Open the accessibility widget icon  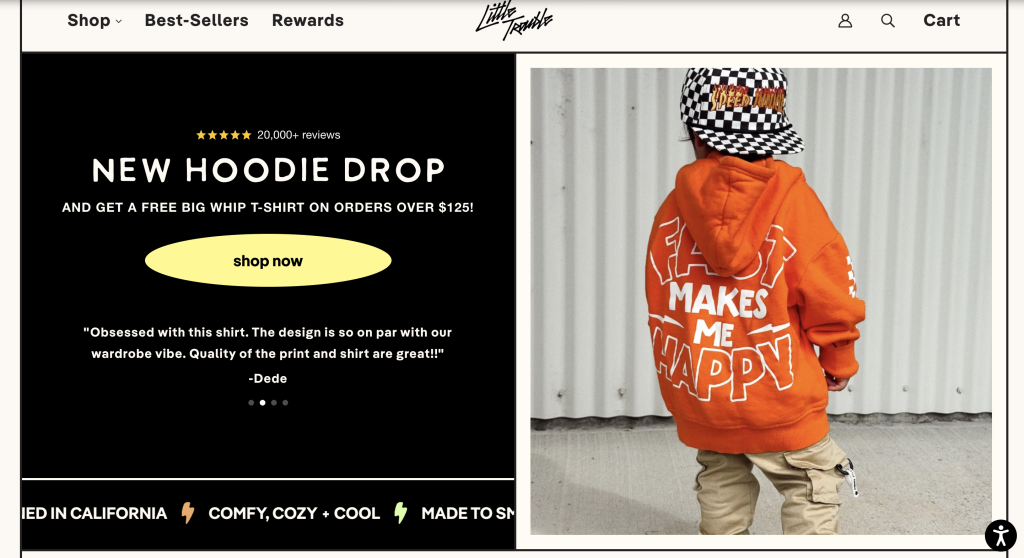pos(1000,536)
